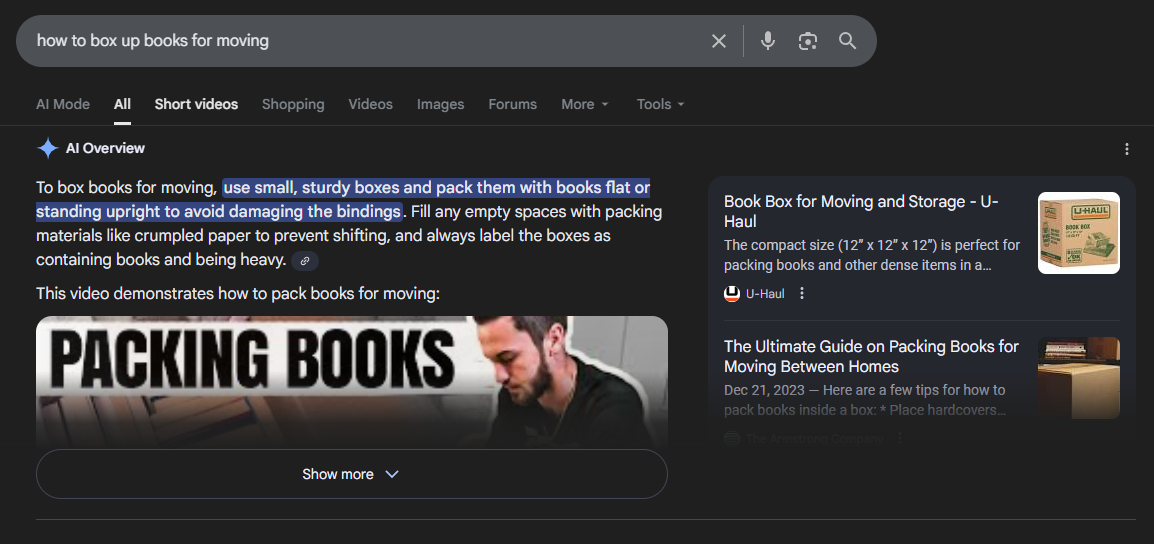The width and height of the screenshot is (1154, 544).
Task: Open the Forums tab
Action: (512, 105)
